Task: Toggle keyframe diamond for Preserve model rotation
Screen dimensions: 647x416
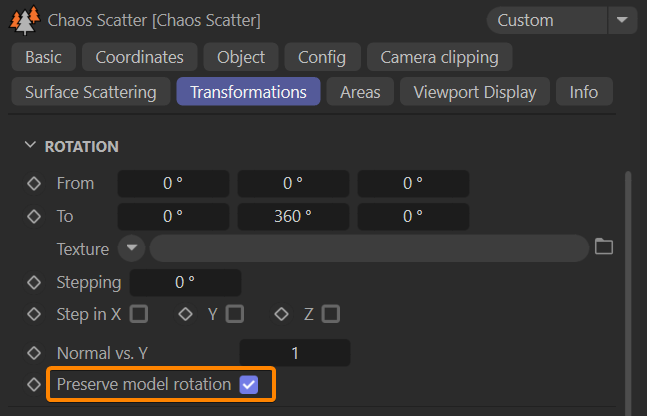Action: (34, 384)
